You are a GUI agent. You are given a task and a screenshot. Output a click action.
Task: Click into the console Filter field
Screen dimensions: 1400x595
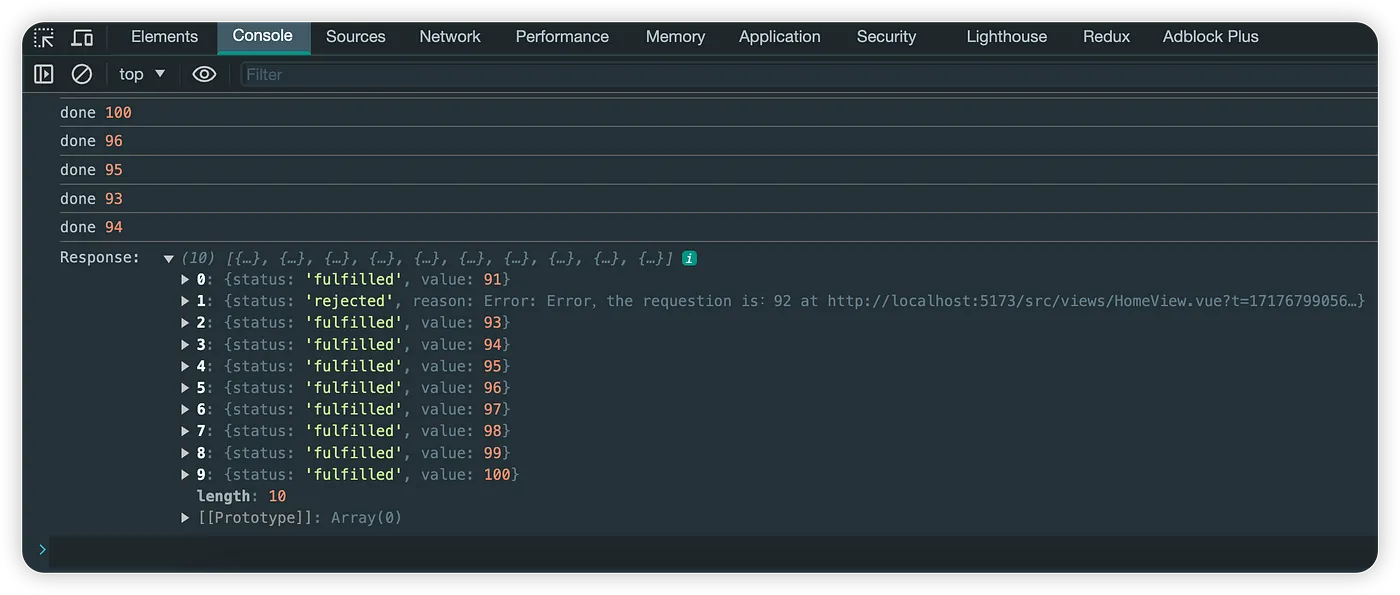coord(808,74)
